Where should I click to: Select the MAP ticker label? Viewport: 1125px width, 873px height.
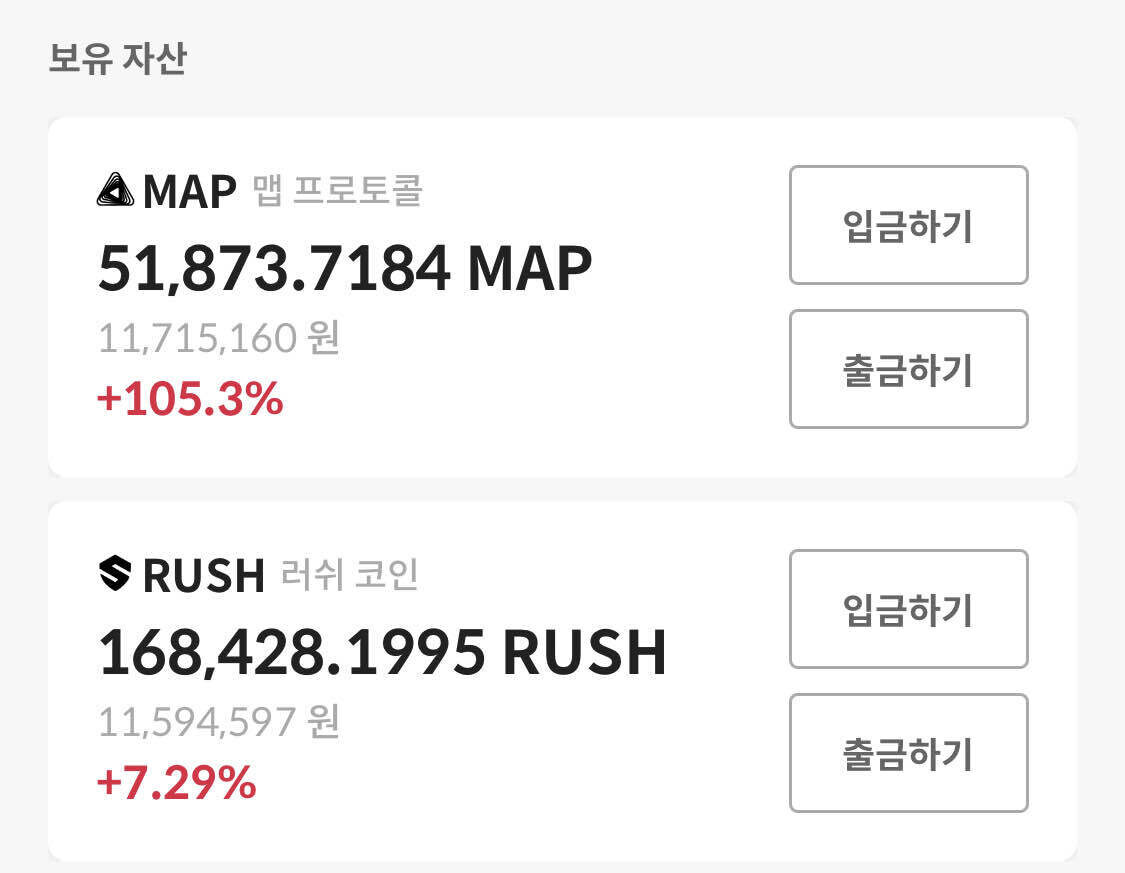pyautogui.click(x=190, y=191)
